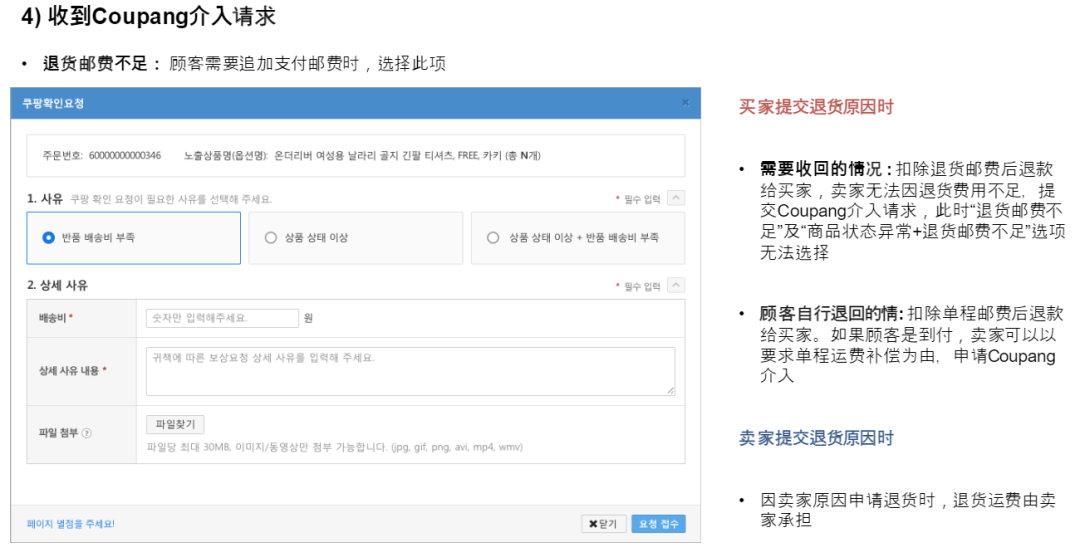Click the order number 60000000000346
This screenshot has height=552, width=1080.
[125, 156]
